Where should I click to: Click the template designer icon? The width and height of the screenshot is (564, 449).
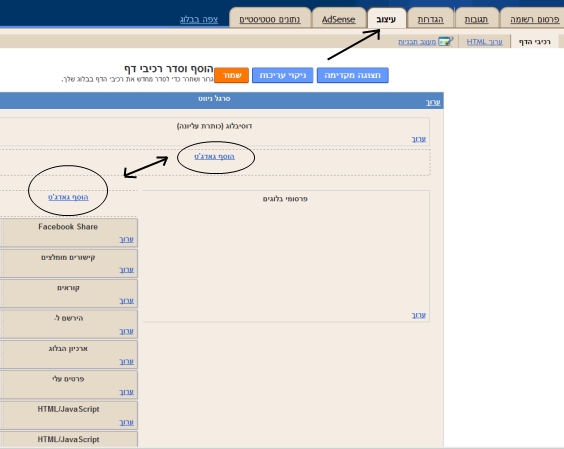click(446, 41)
